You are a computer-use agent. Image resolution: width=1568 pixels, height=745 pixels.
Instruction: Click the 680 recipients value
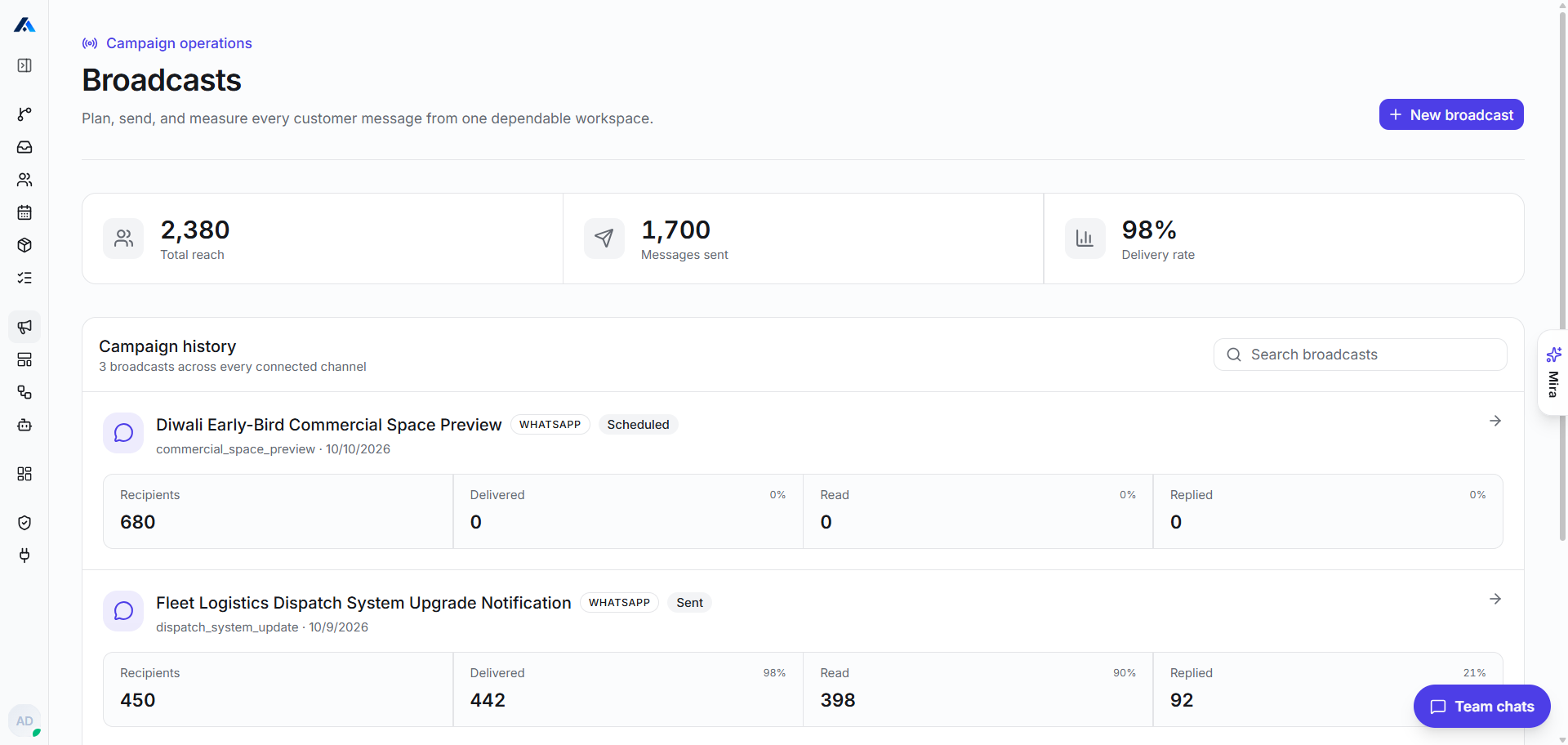(137, 522)
